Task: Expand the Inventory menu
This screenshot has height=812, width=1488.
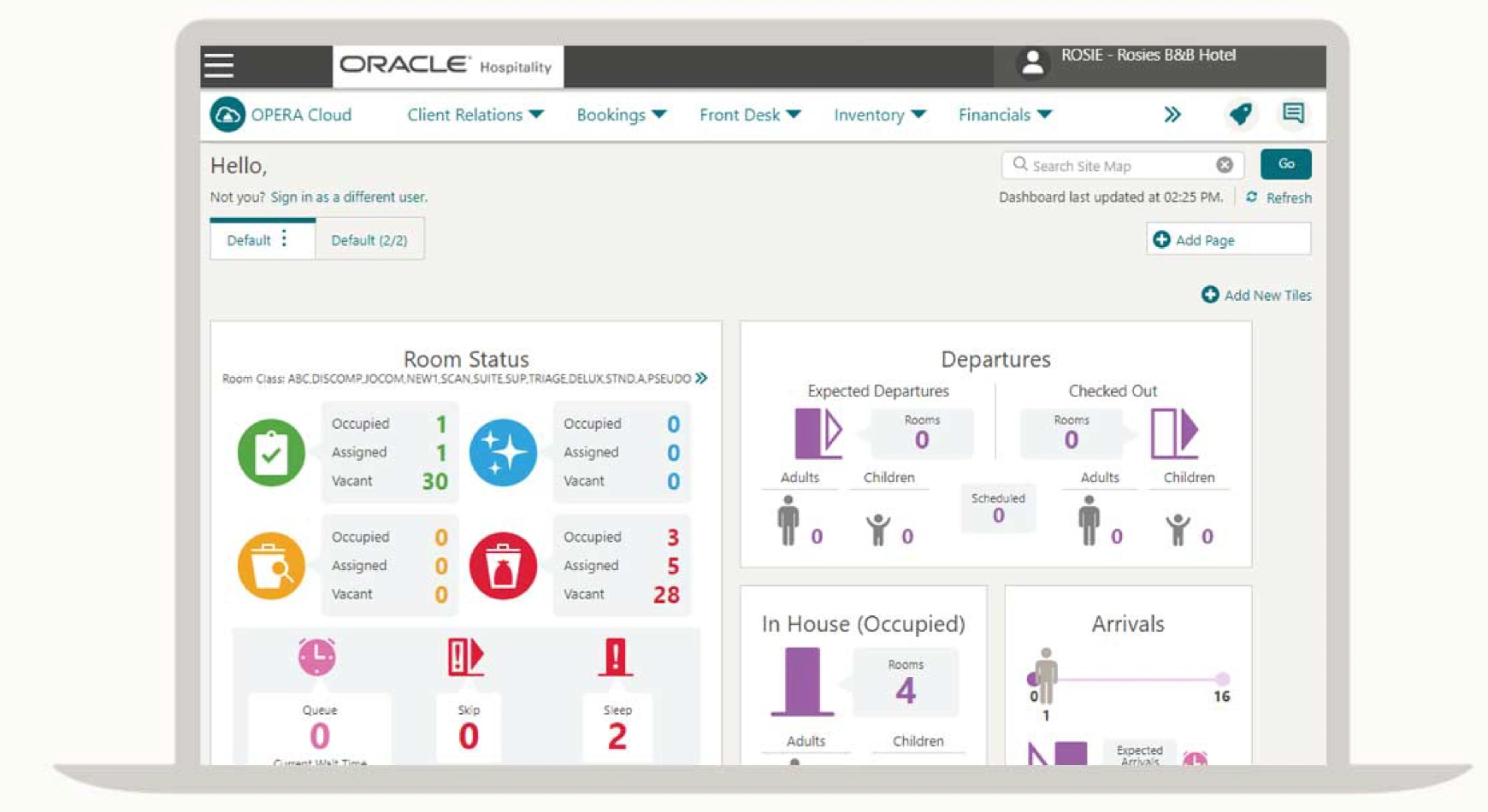Action: pos(880,115)
